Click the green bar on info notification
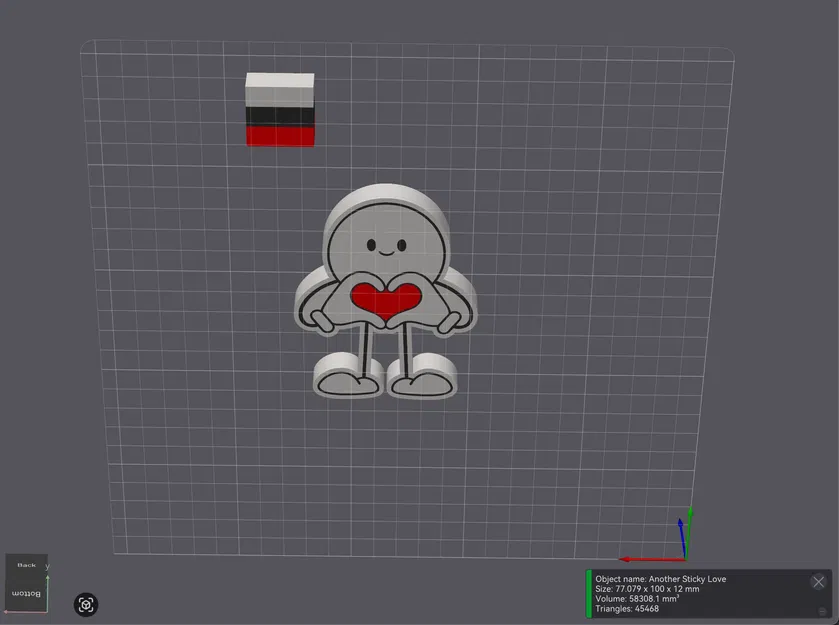 (589, 594)
